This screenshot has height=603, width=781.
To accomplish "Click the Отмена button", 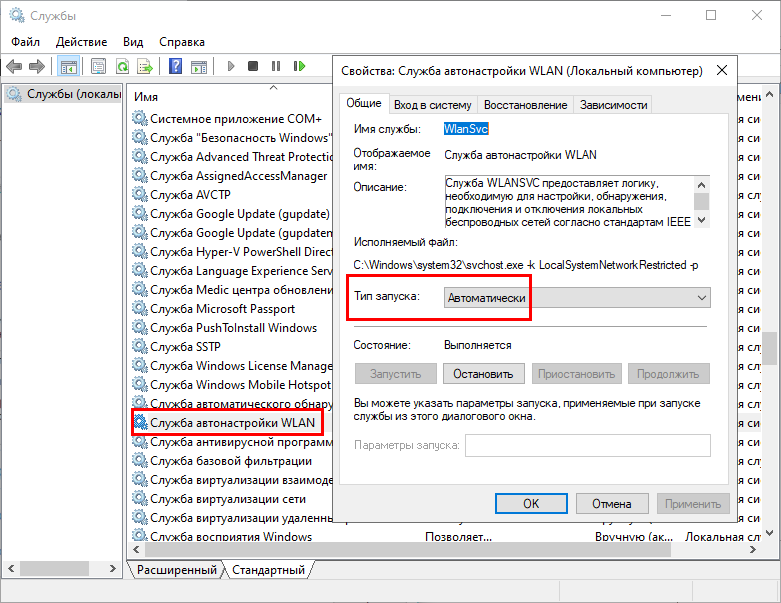I will (612, 504).
